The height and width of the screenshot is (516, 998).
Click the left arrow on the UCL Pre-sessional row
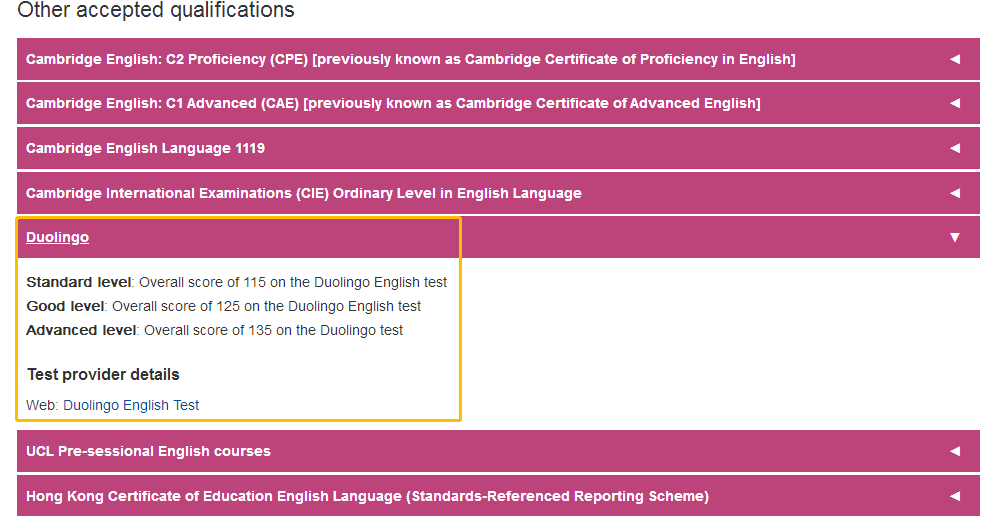point(955,451)
